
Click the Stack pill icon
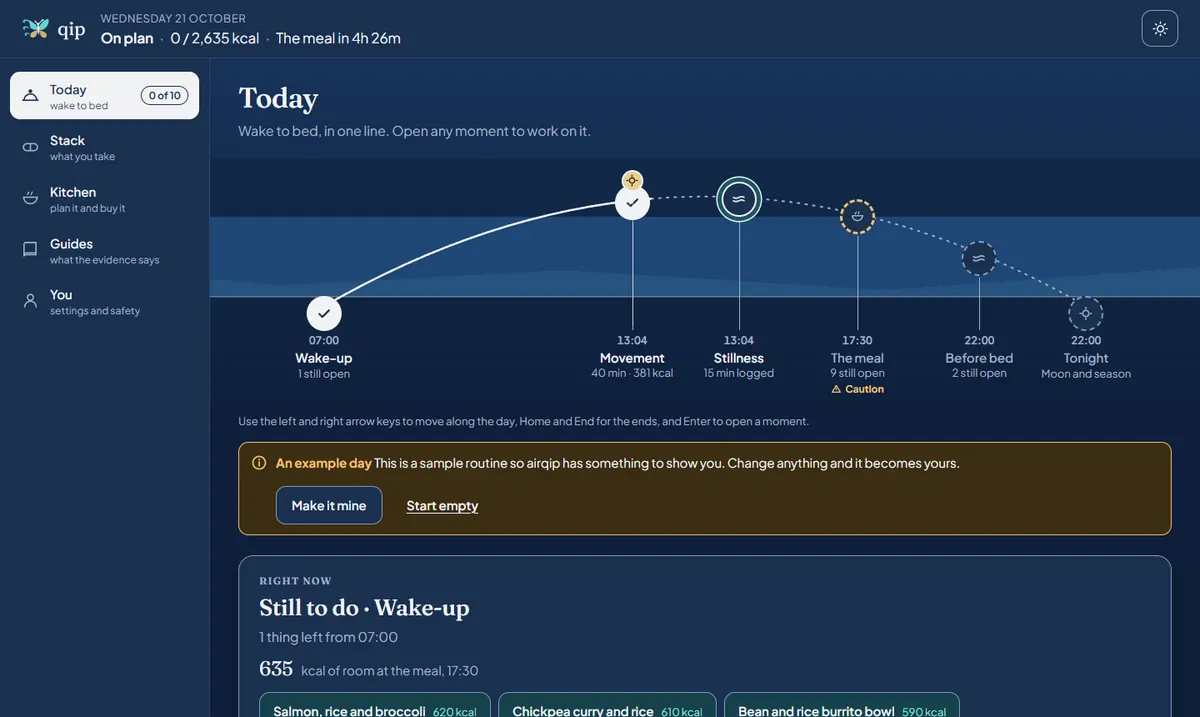(31, 148)
